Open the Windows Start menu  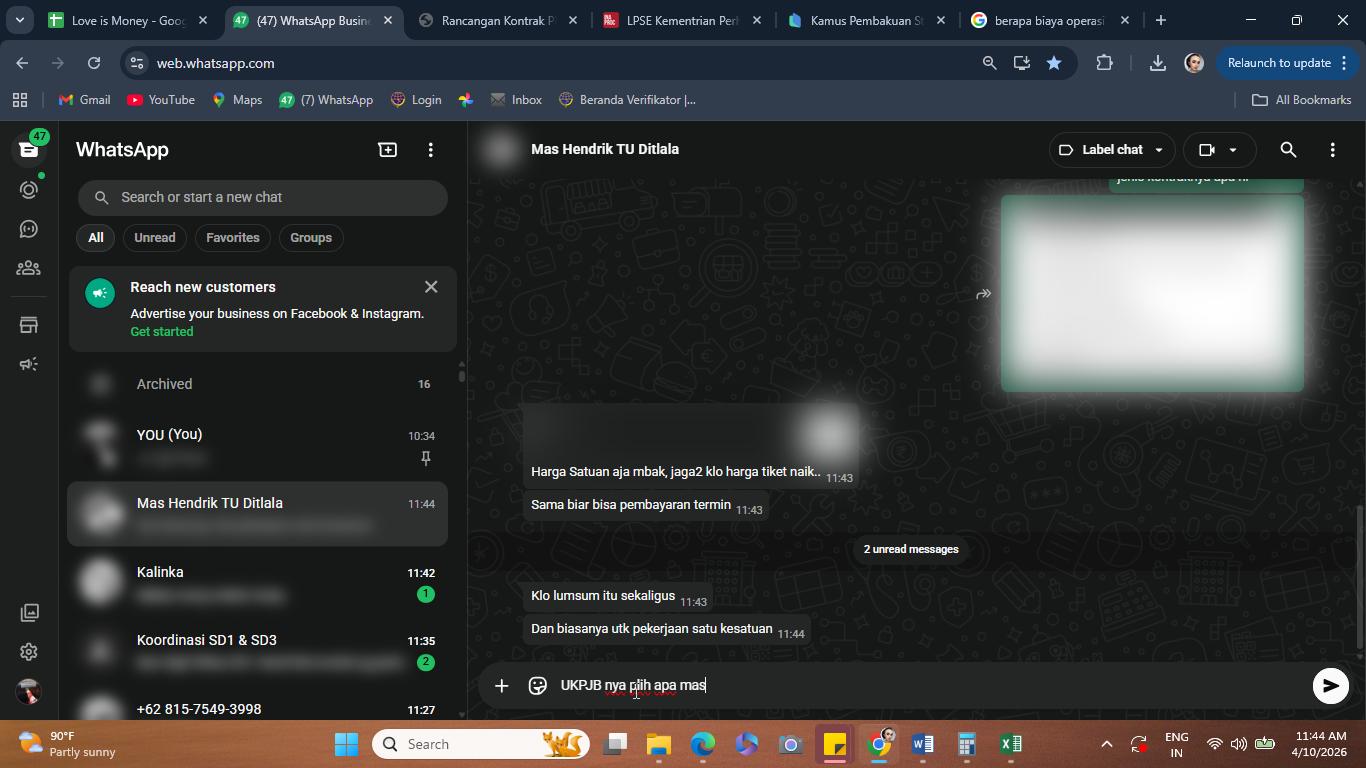(346, 744)
